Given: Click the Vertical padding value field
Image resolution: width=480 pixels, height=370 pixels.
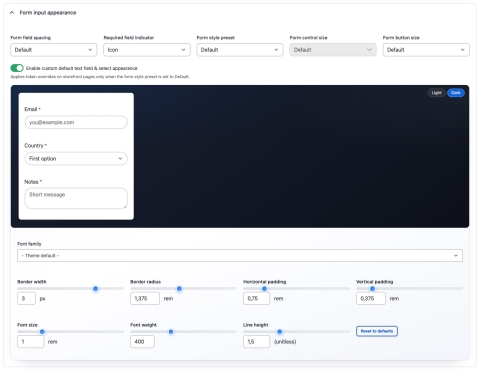Looking at the screenshot, I should click(x=371, y=298).
